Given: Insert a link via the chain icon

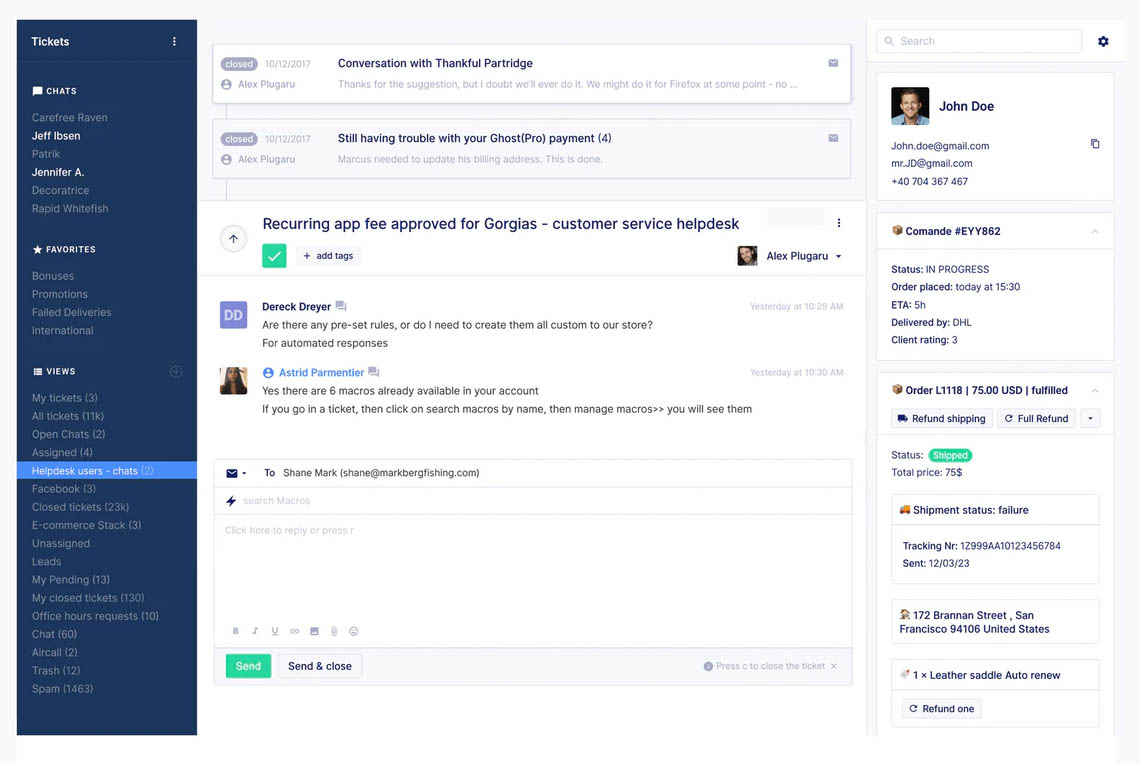Looking at the screenshot, I should [x=293, y=631].
